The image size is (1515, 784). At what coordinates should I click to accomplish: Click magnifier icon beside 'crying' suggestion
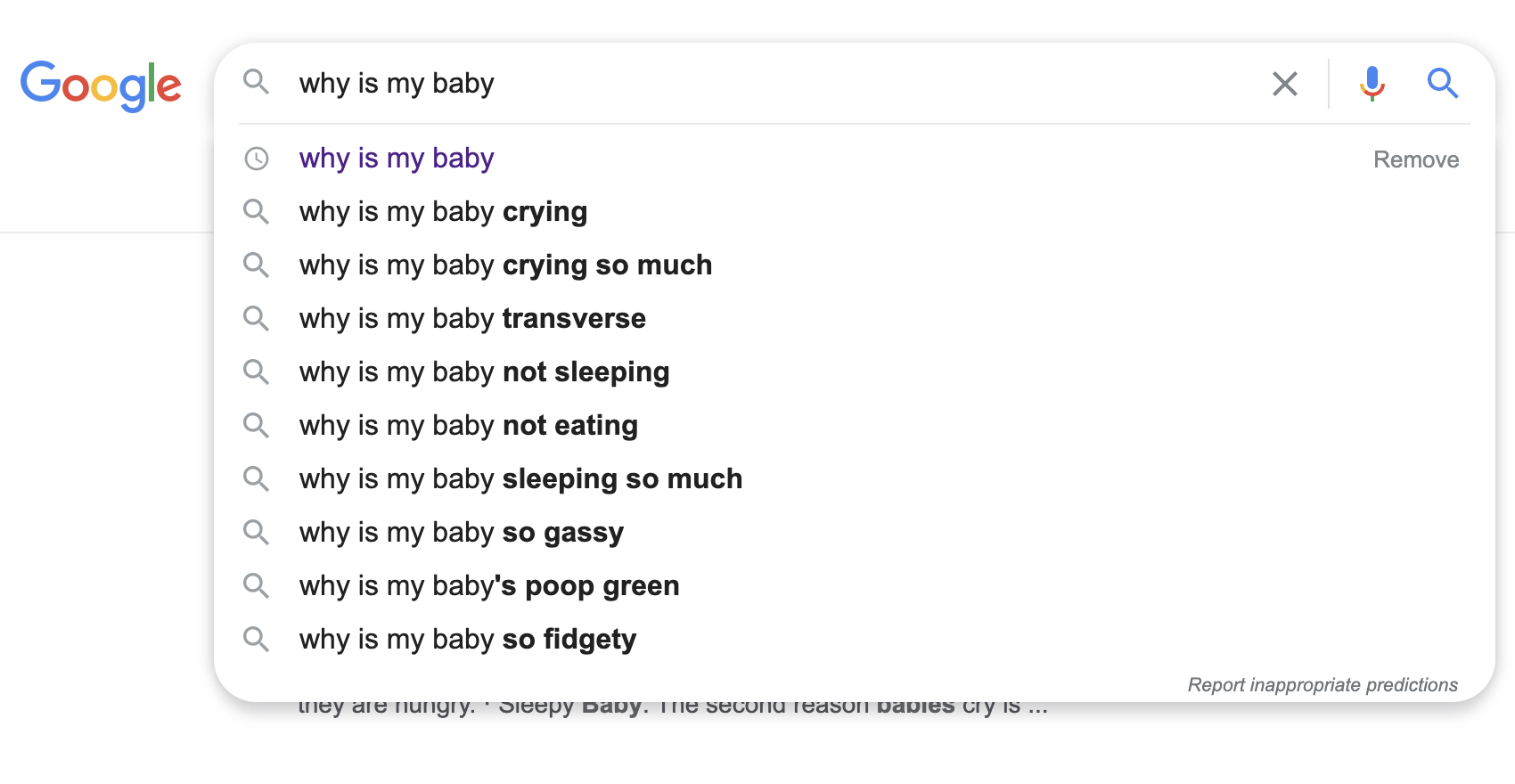coord(256,212)
